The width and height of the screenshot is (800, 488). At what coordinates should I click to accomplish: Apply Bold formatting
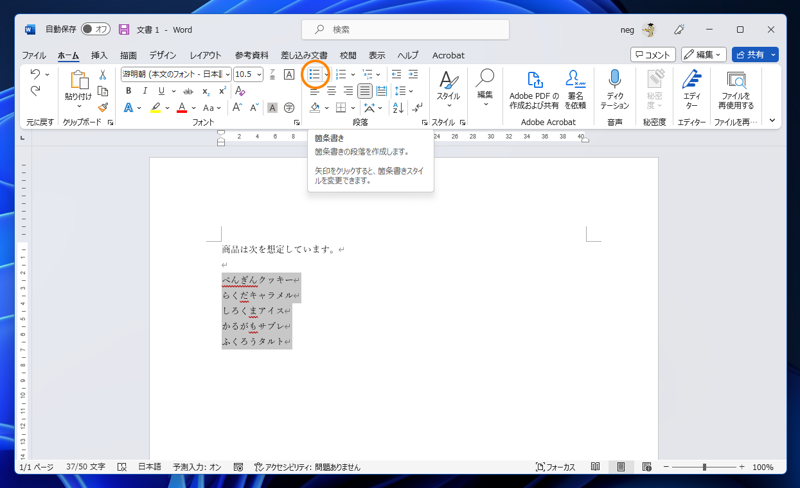(129, 91)
